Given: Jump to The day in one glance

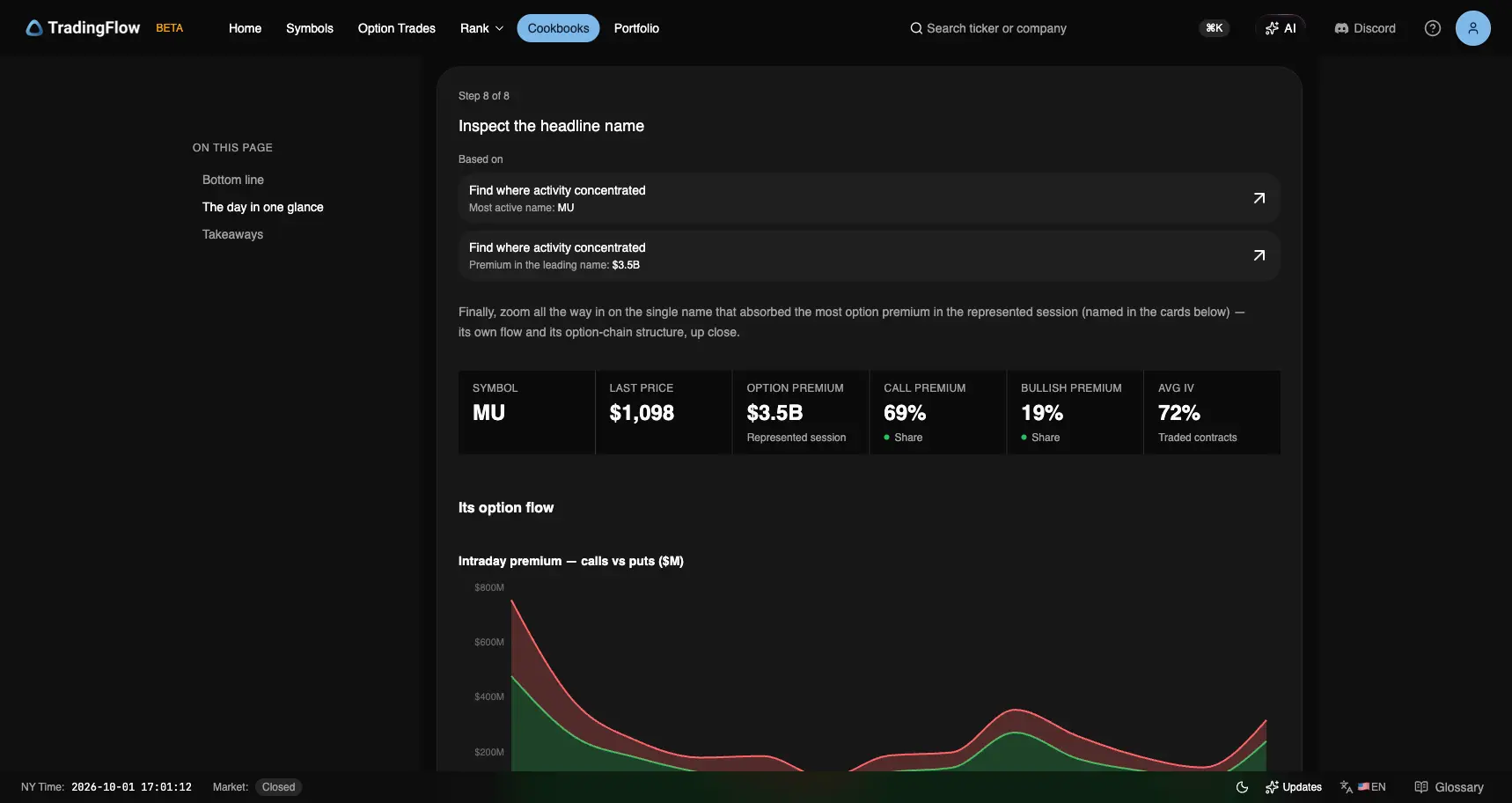Looking at the screenshot, I should click(x=263, y=207).
